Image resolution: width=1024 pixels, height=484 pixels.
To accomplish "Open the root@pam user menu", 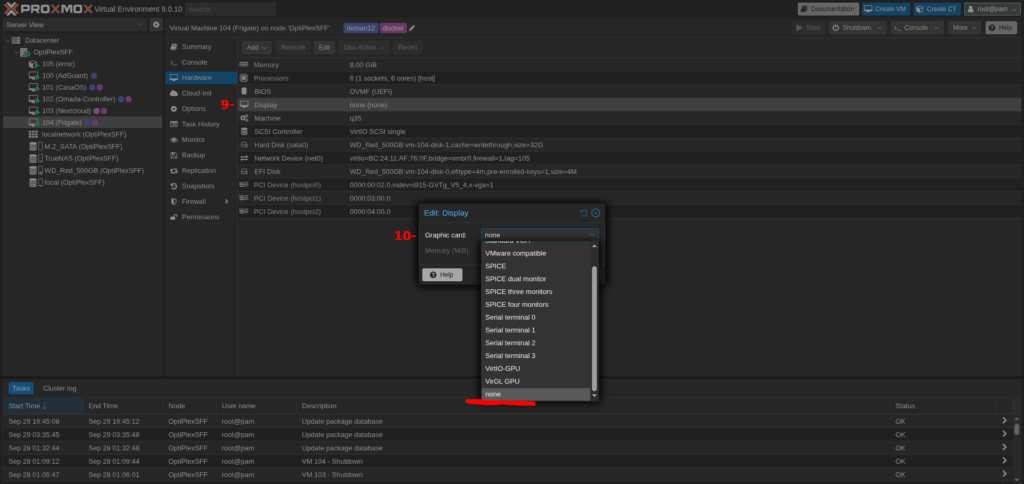I will (x=990, y=8).
